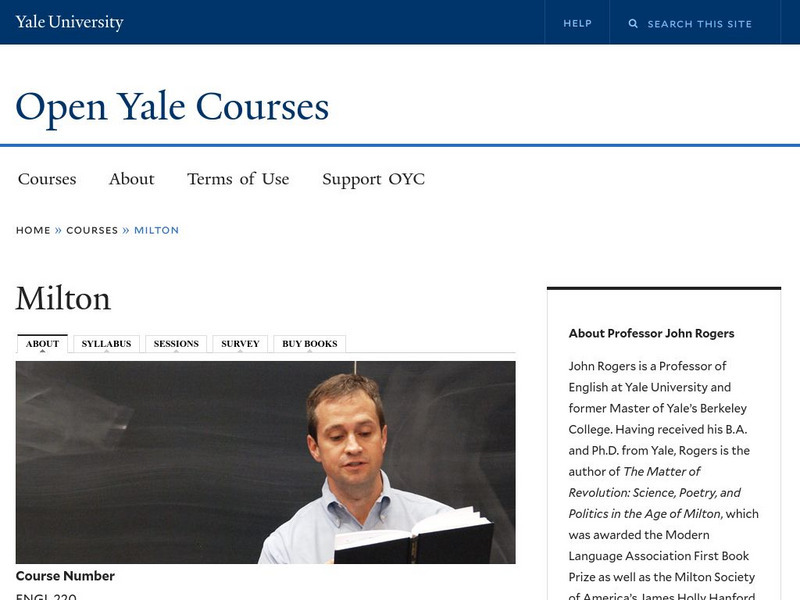Viewport: 800px width, 600px height.
Task: Open the Support OYC page
Action: 373,179
